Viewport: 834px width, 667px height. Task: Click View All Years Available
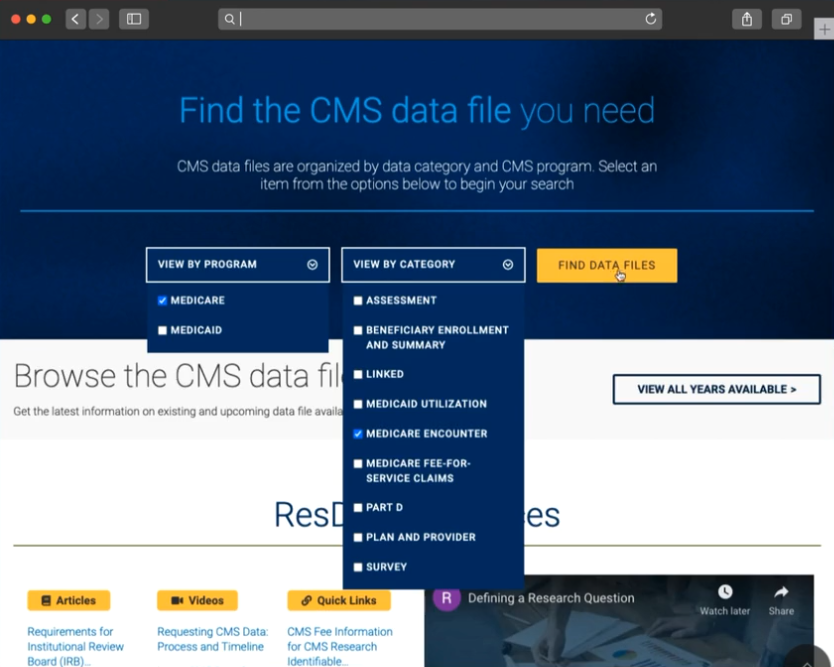click(716, 389)
